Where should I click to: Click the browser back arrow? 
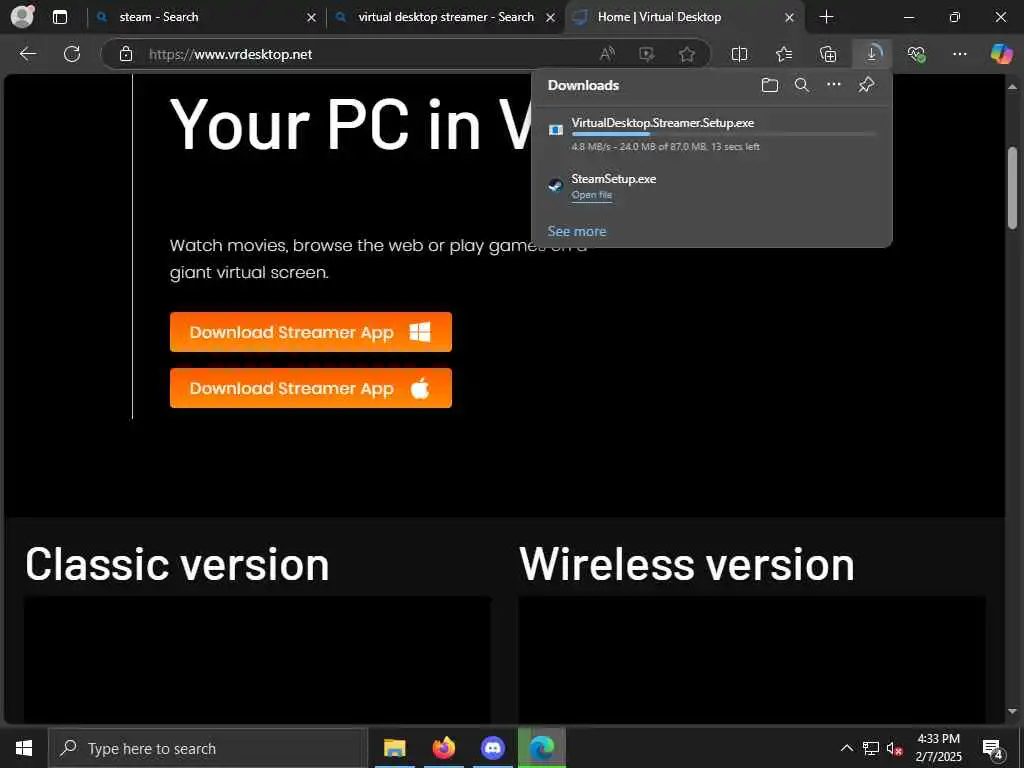pyautogui.click(x=28, y=54)
